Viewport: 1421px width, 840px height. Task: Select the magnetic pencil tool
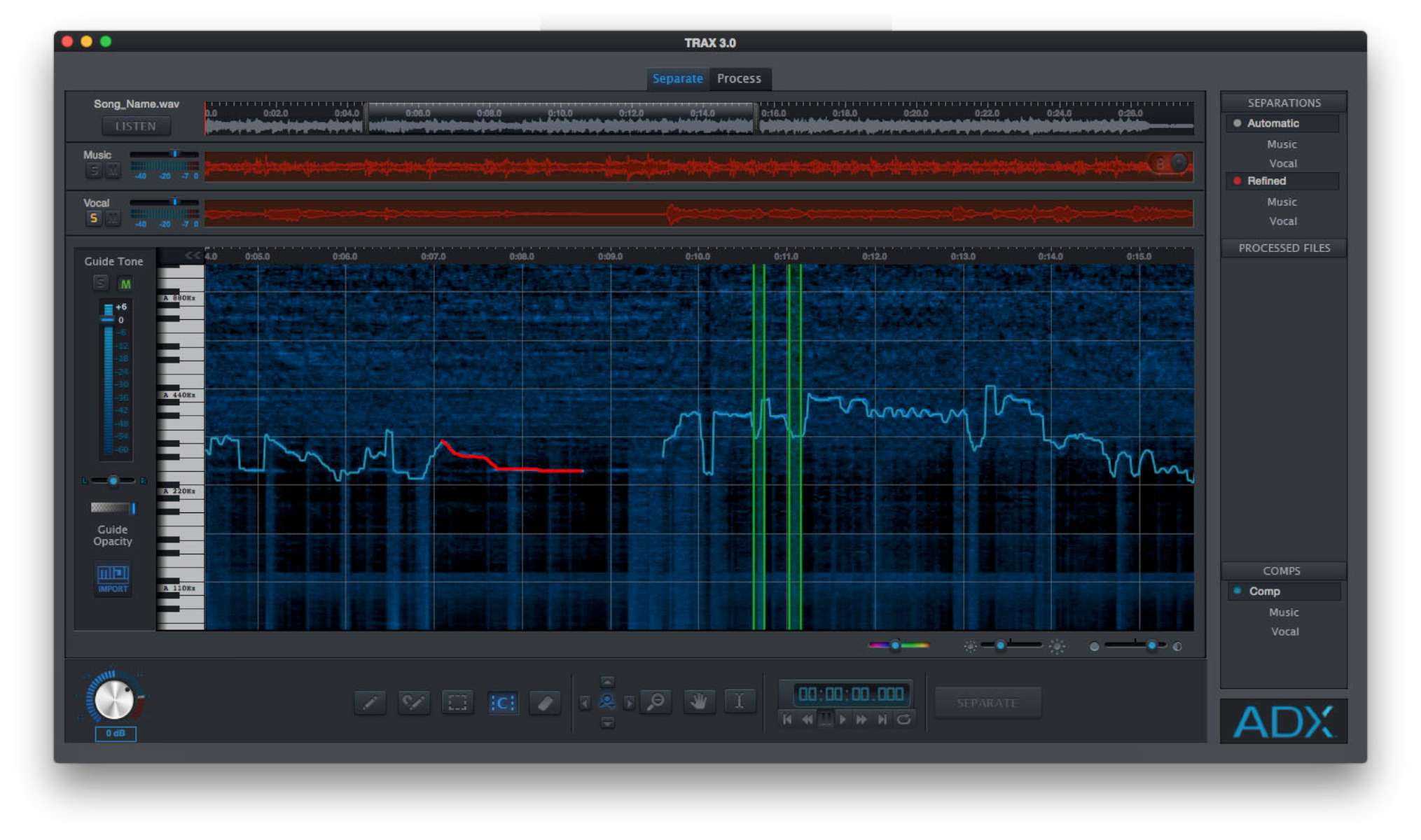414,702
